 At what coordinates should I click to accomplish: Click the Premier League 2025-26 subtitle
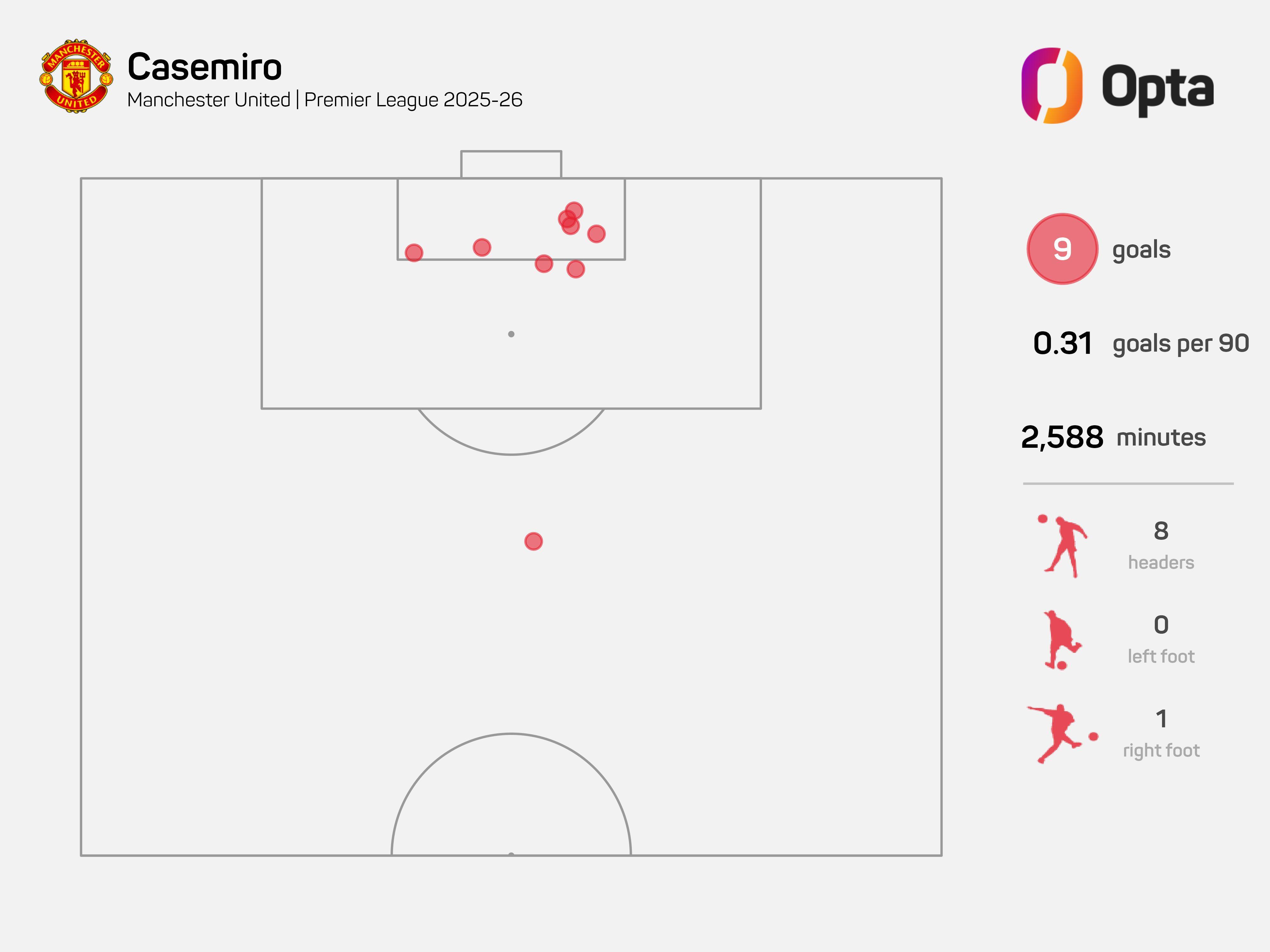413,100
